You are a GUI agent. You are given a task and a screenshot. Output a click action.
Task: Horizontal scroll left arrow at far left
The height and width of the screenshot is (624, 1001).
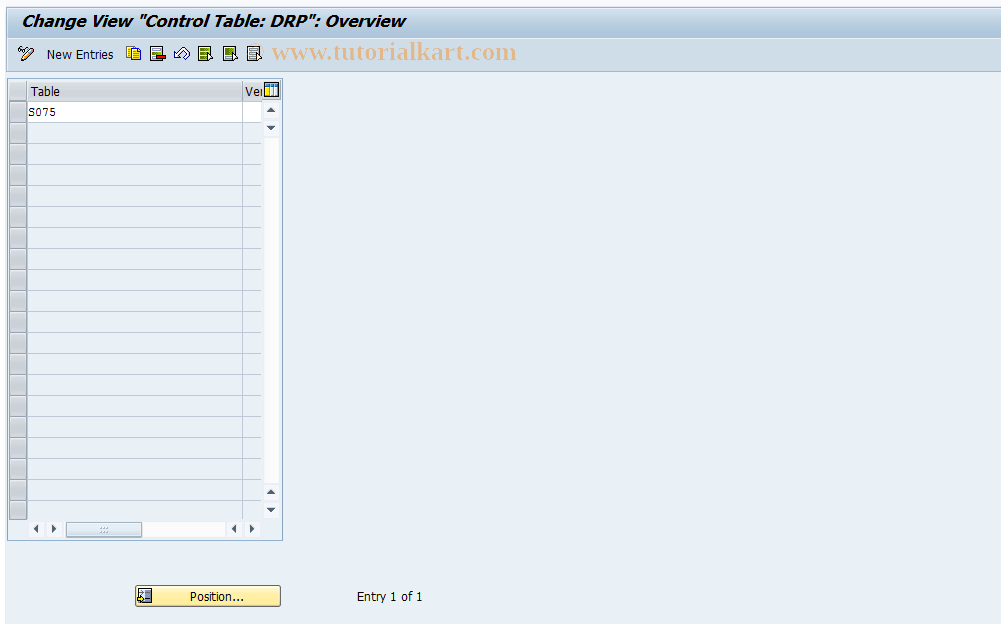(36, 529)
